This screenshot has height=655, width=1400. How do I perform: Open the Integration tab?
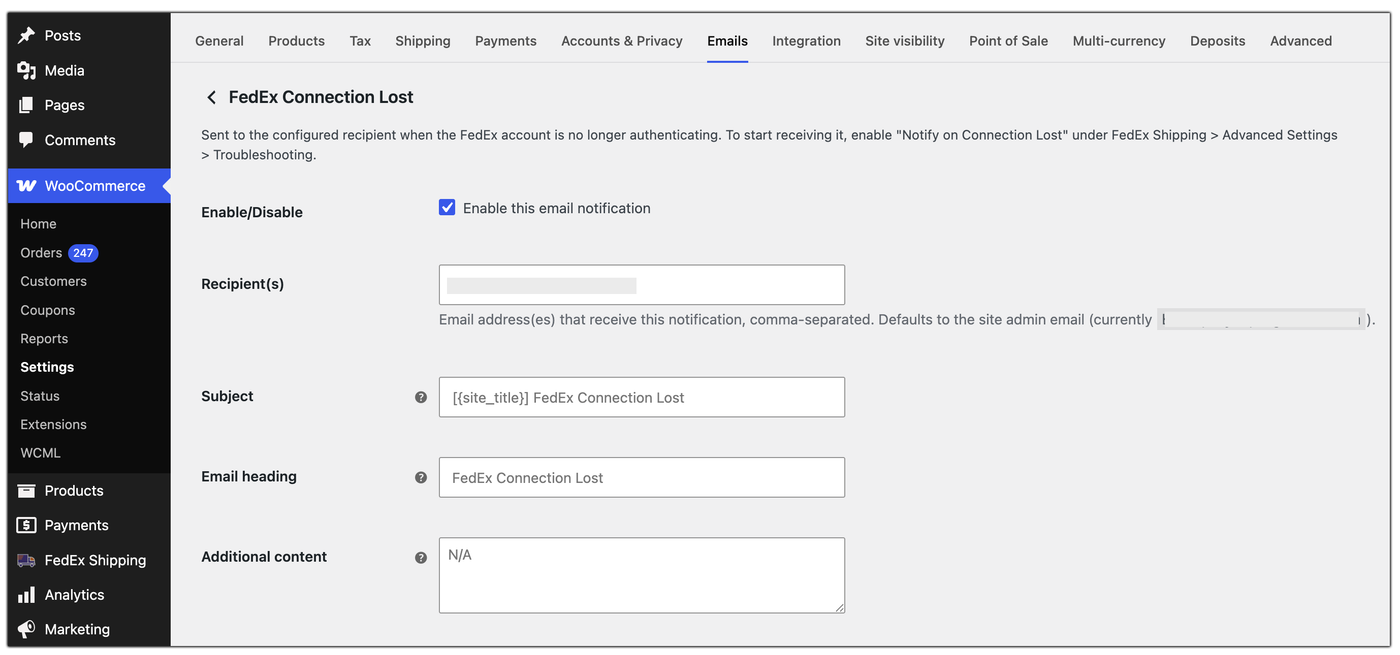pos(806,41)
